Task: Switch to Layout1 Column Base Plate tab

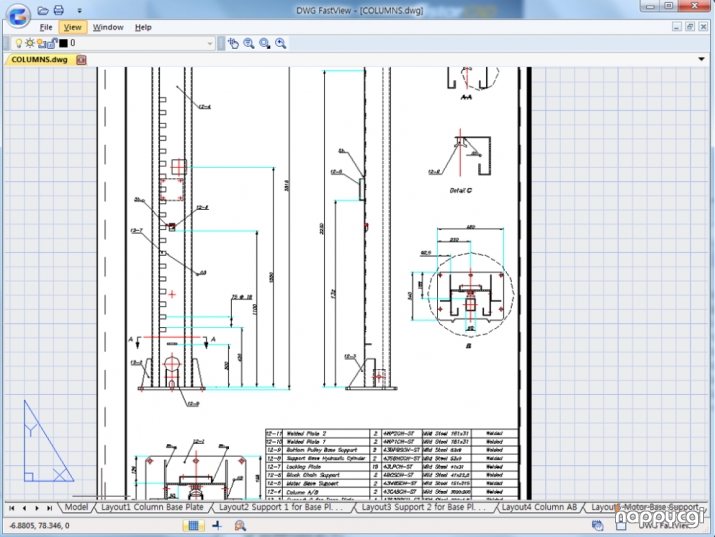Action: tap(152, 507)
